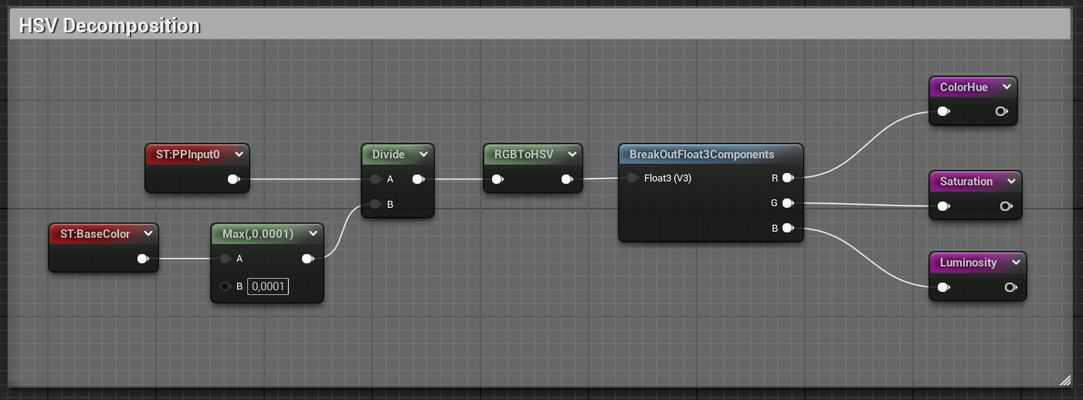Click the Float3 (V3) input pin
Screen dimensions: 1083x400
click(x=633, y=178)
